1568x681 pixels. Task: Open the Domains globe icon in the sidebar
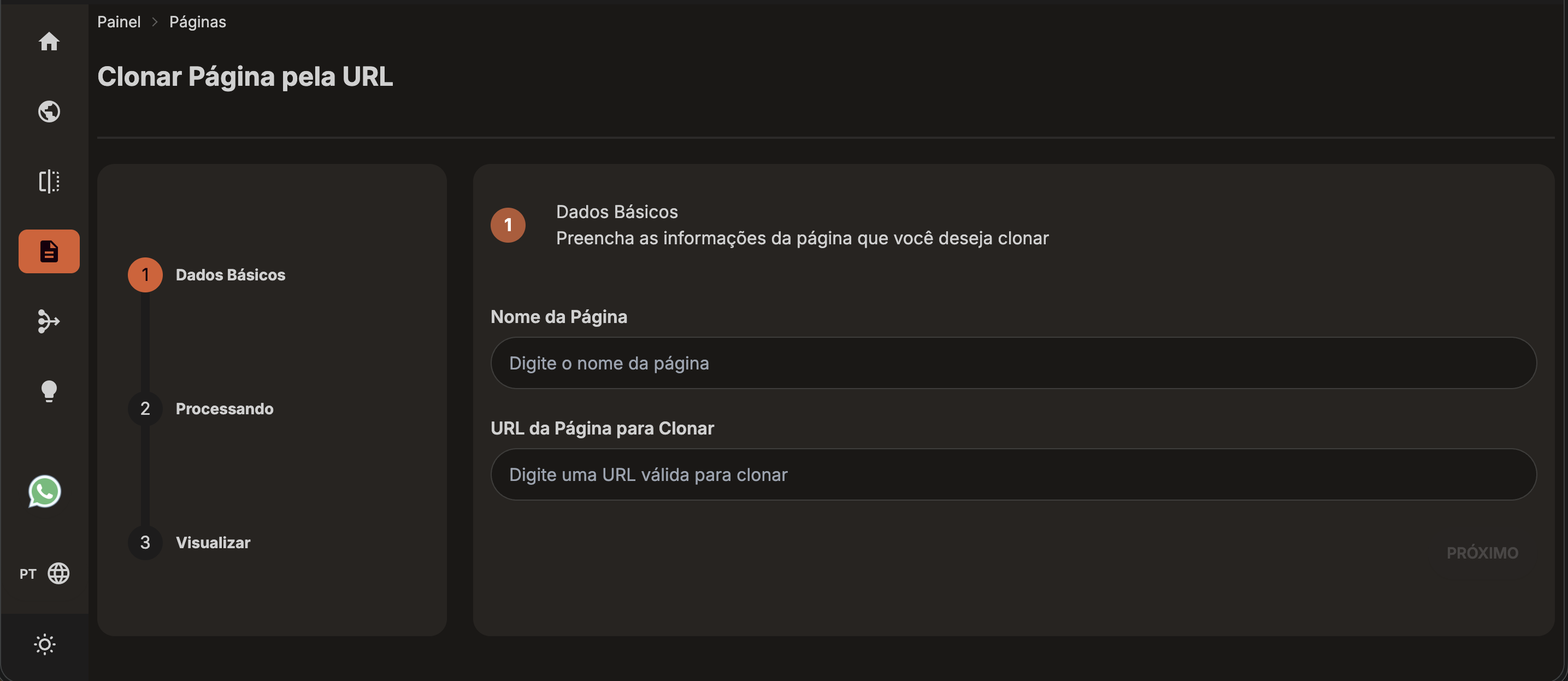(49, 111)
